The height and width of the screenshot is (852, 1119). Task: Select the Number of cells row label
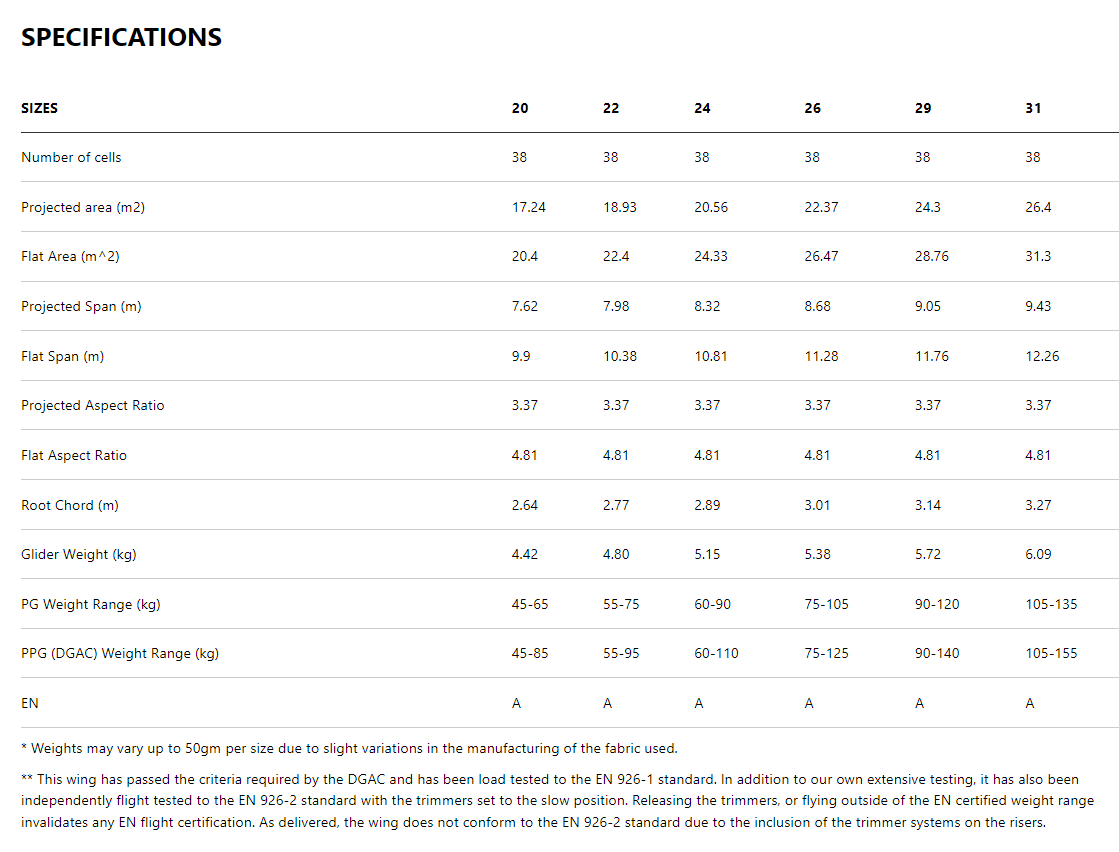pos(71,157)
